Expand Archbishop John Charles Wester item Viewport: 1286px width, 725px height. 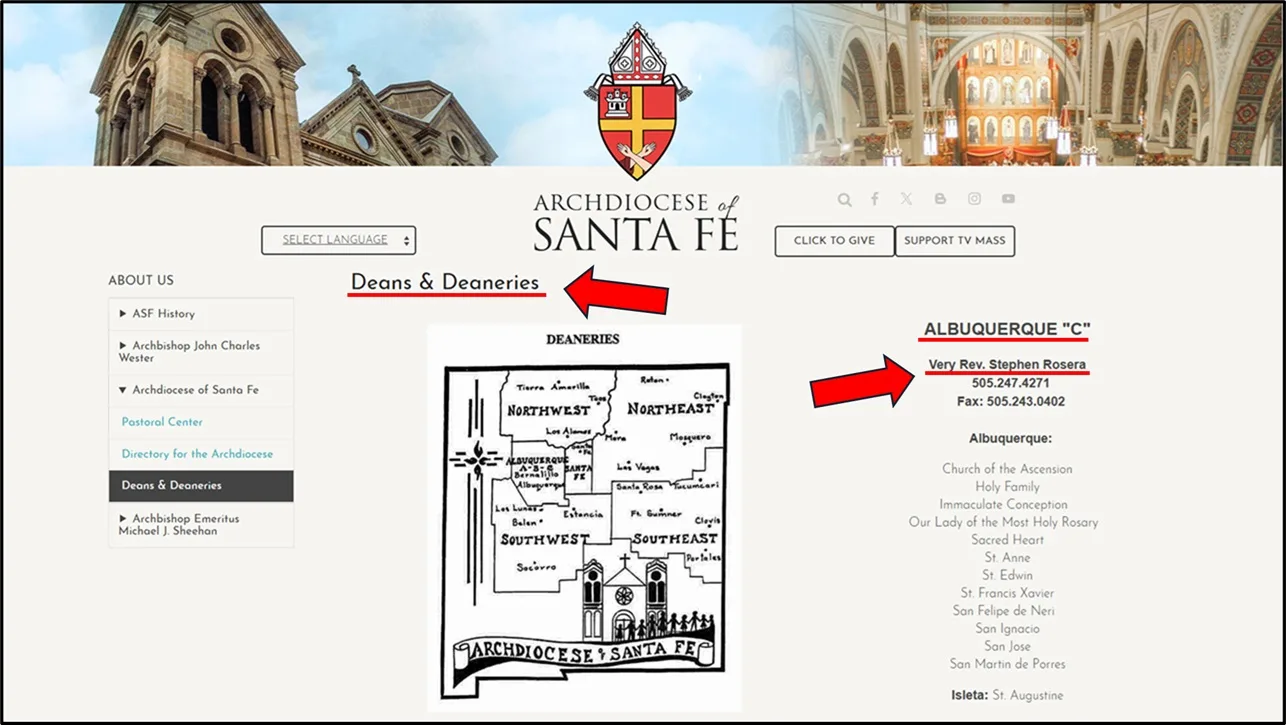tap(201, 352)
